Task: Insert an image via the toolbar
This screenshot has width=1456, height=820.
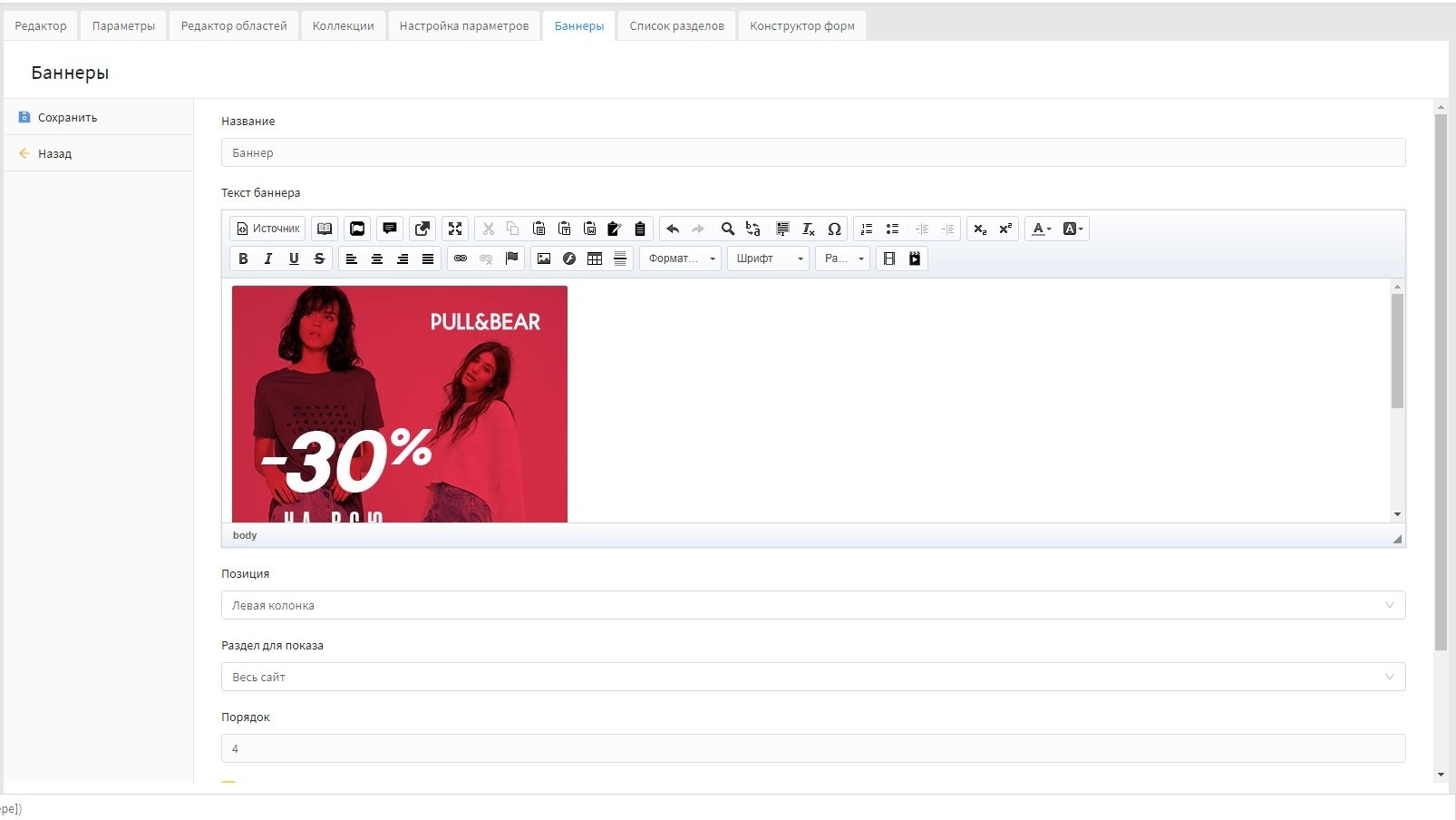Action: (544, 259)
